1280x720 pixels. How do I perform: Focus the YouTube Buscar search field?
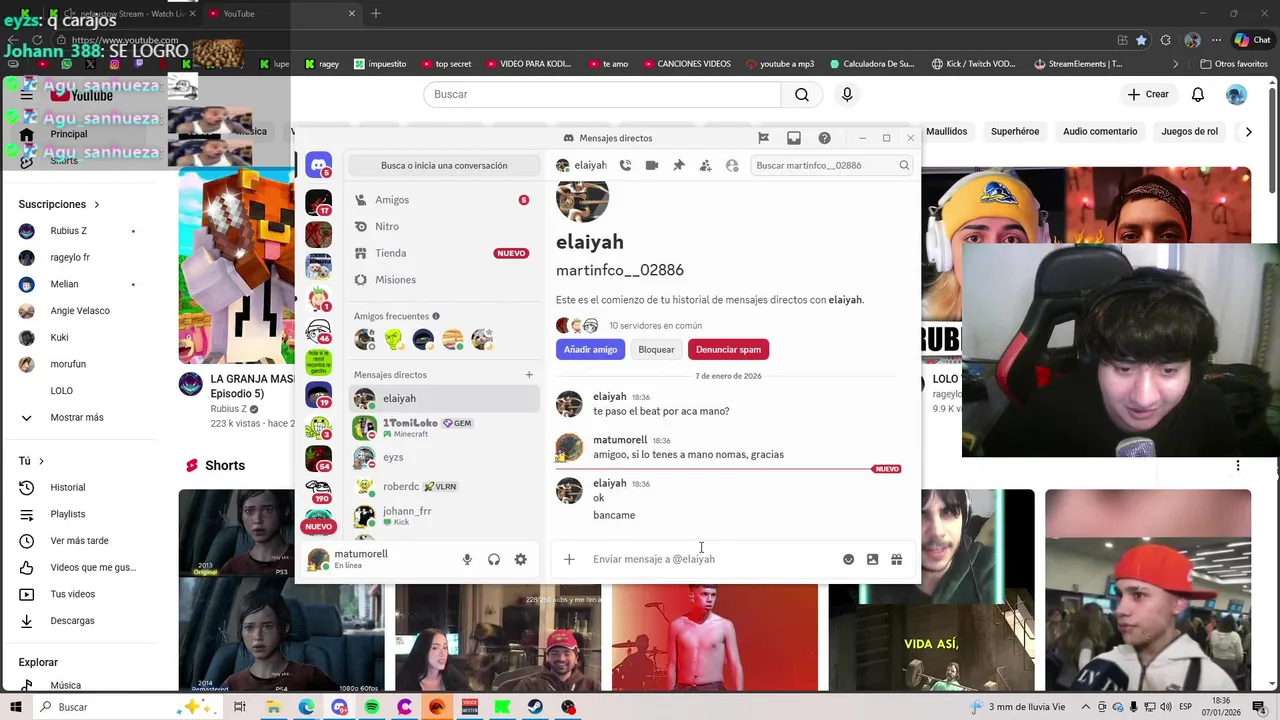coord(602,94)
